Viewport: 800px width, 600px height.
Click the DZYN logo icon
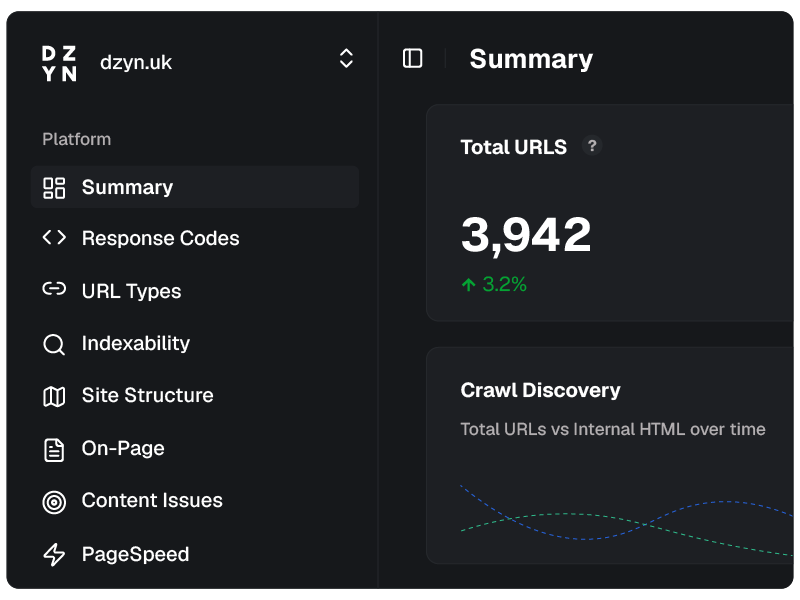point(59,63)
